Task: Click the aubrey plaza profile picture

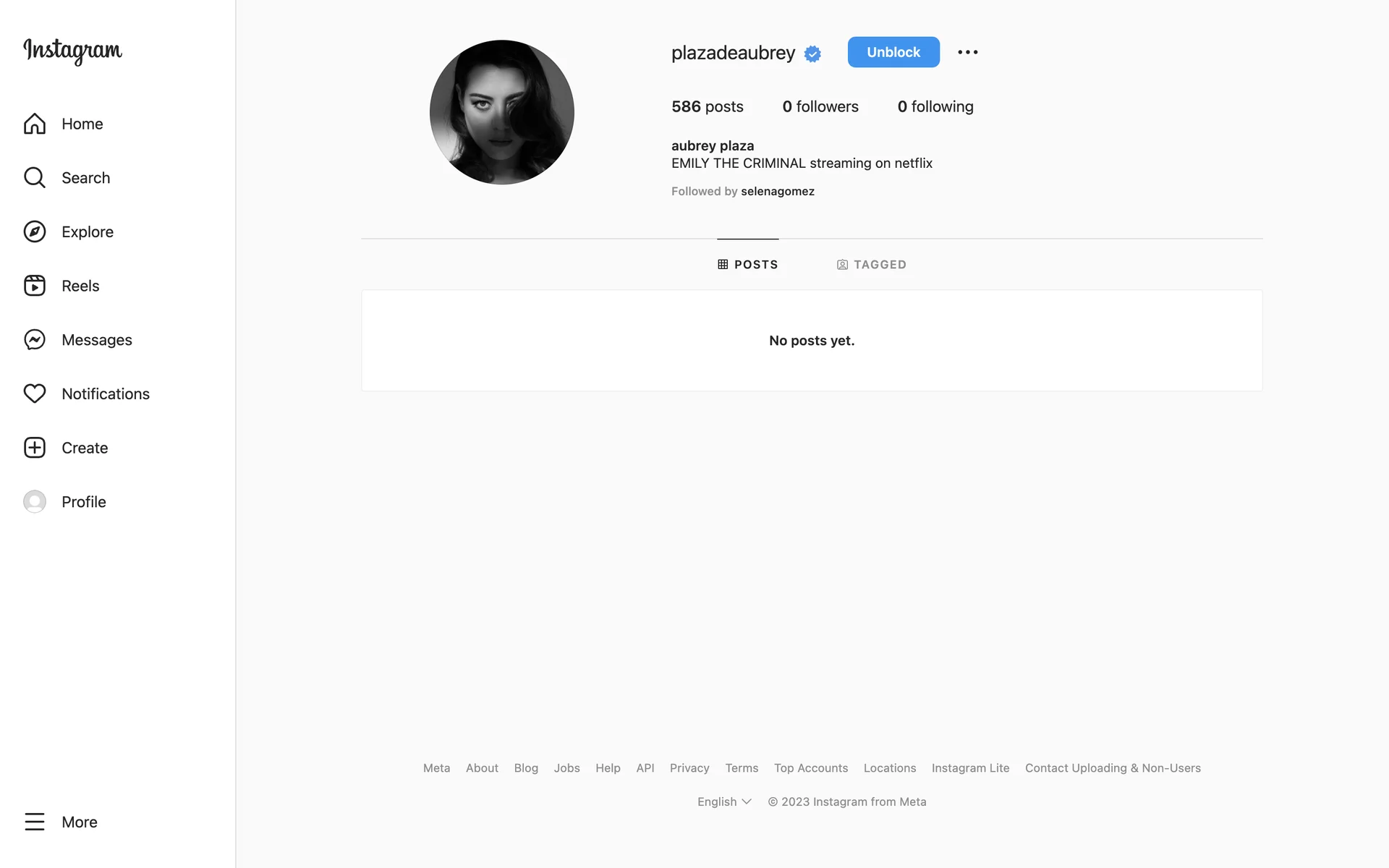Action: point(502,112)
